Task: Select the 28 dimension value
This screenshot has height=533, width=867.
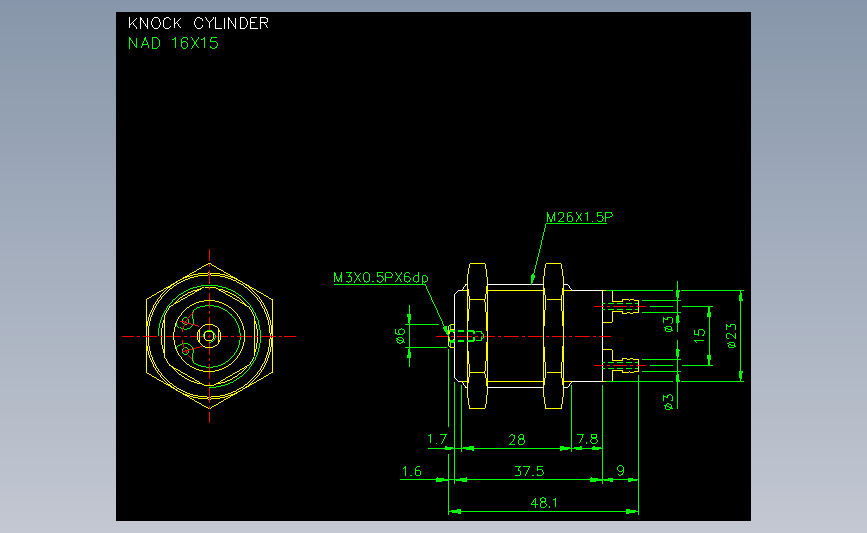Action: coord(516,440)
